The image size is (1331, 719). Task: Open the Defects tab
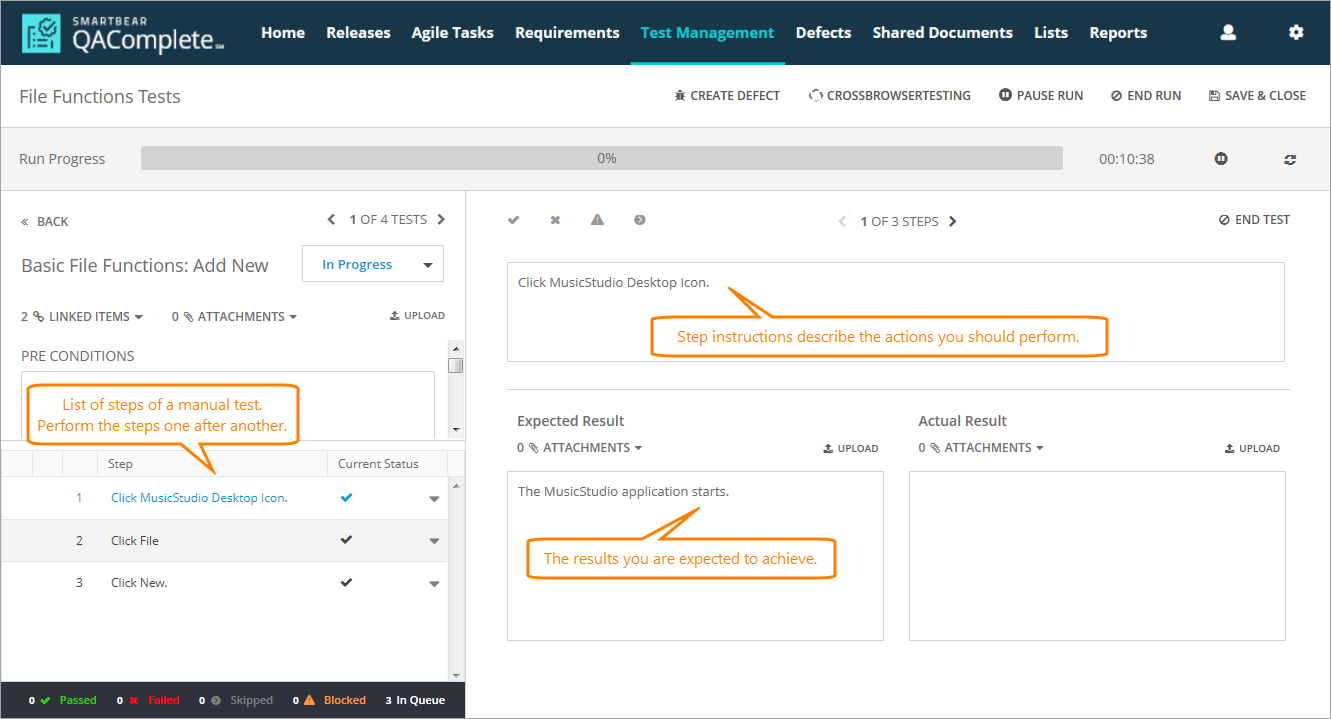click(823, 33)
